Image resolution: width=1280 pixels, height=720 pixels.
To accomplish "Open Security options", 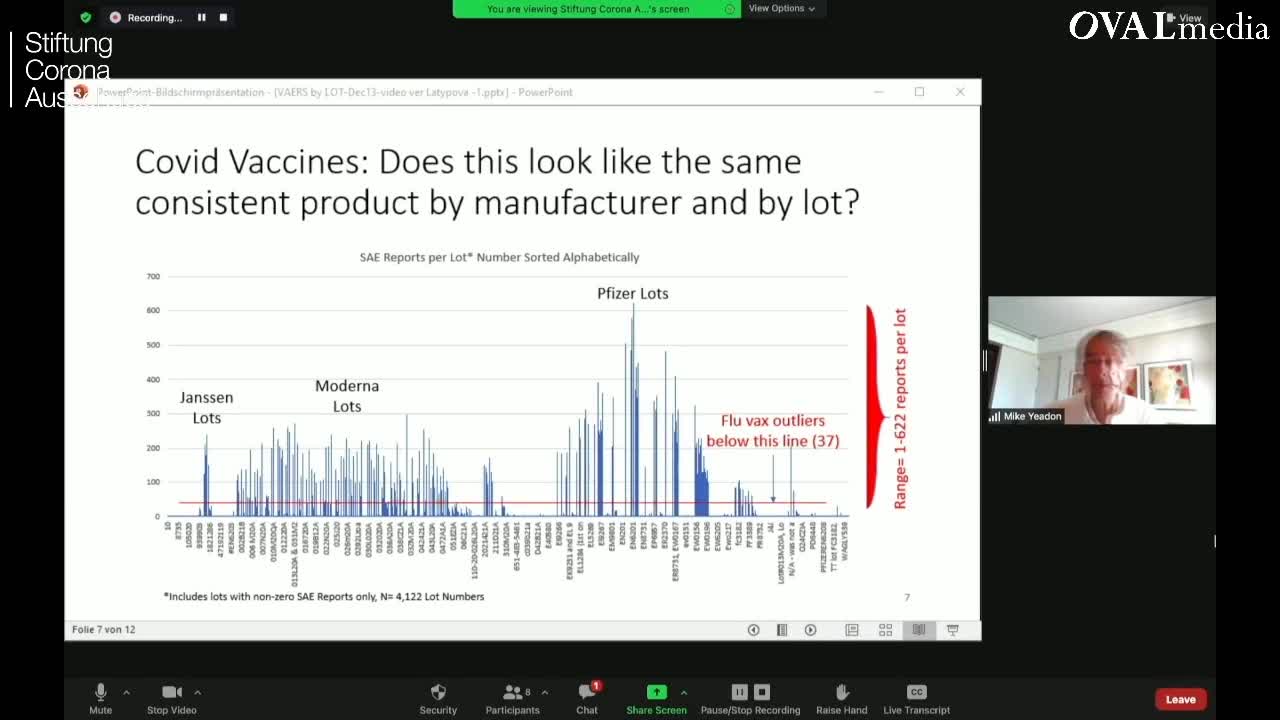I will click(438, 698).
